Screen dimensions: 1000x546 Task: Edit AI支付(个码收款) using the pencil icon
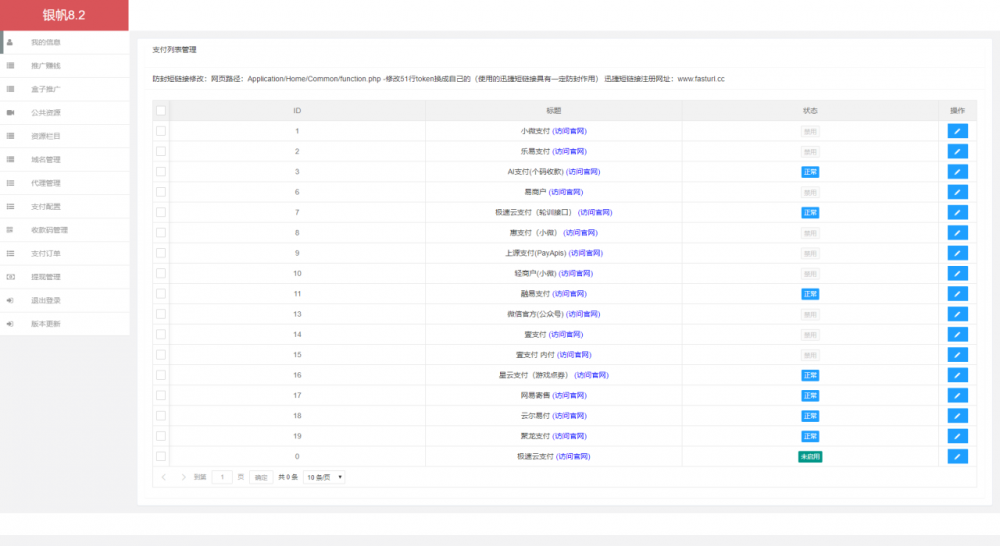pyautogui.click(x=957, y=172)
